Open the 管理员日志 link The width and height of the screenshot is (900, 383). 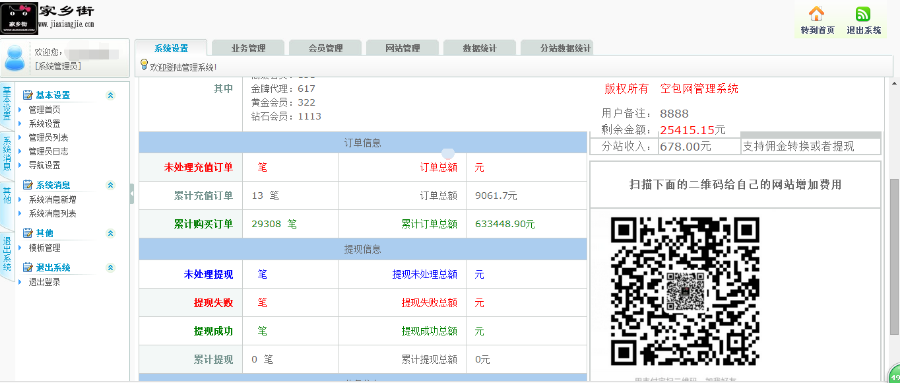pos(48,151)
